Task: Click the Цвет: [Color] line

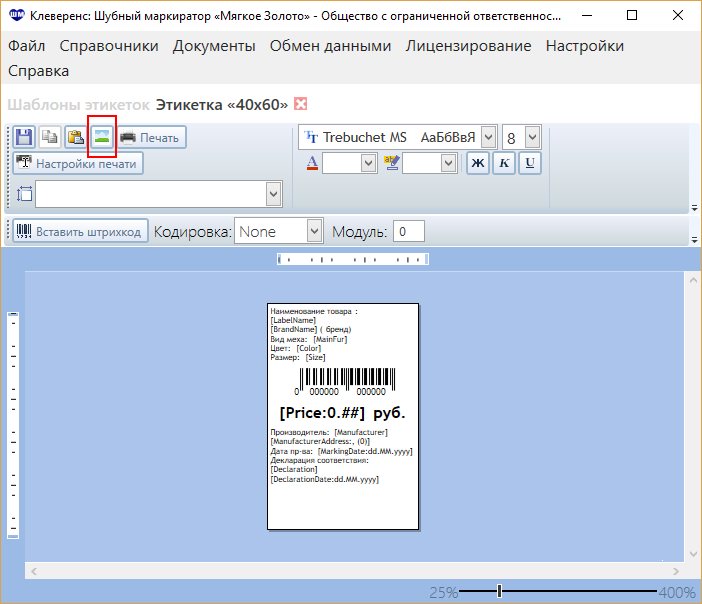Action: (x=295, y=348)
